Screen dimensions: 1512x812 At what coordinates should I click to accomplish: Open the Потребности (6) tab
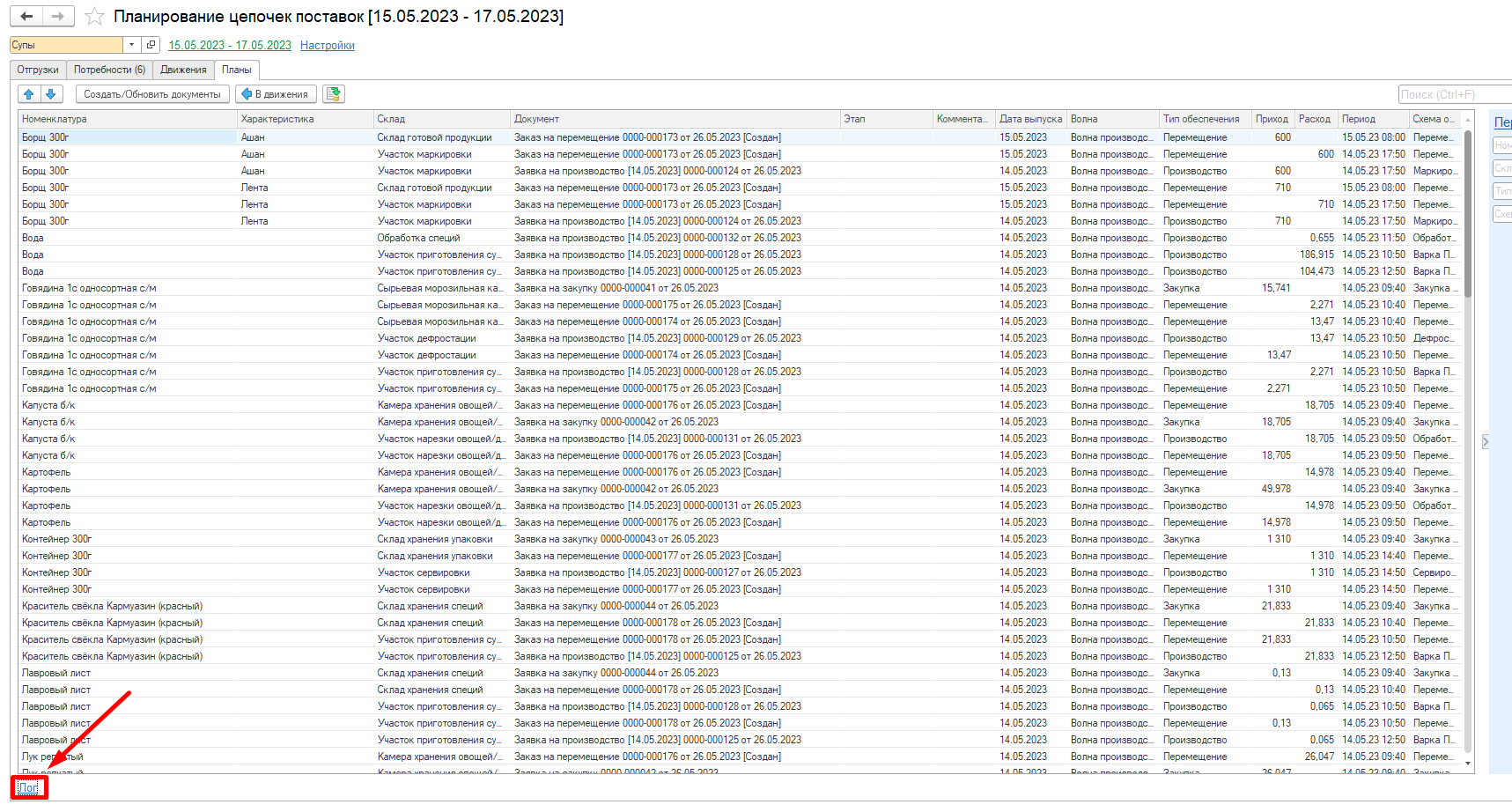(109, 70)
